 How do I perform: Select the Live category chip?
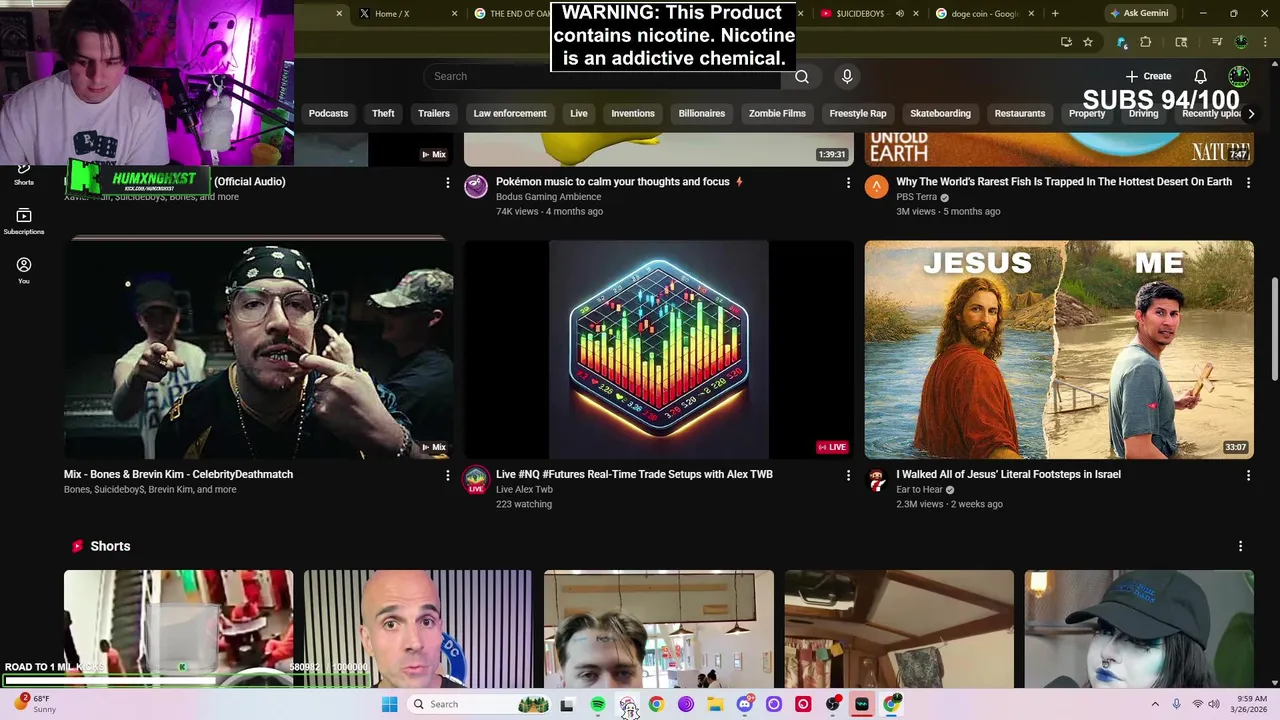click(x=579, y=114)
